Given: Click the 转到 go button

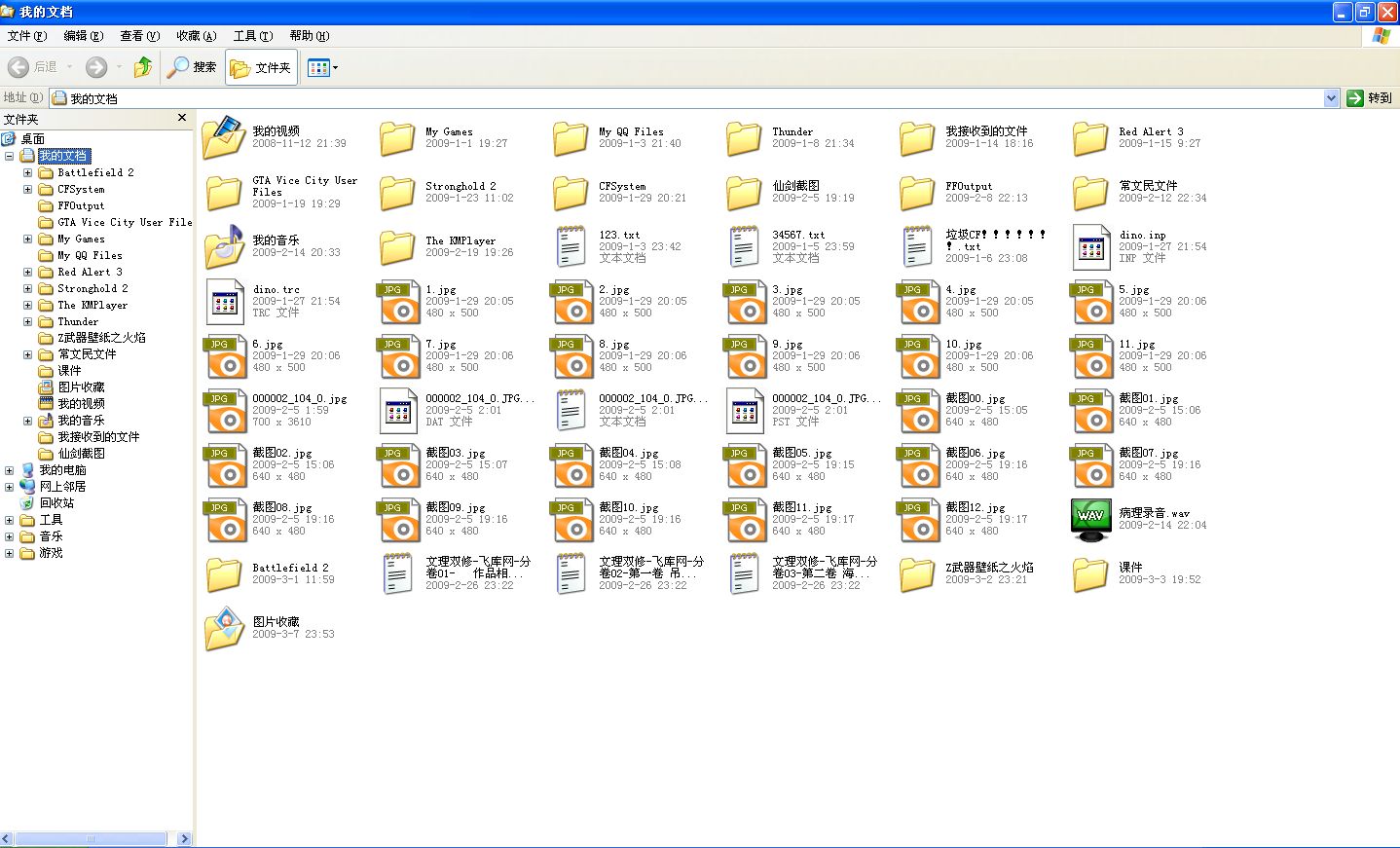Looking at the screenshot, I should click(1370, 97).
